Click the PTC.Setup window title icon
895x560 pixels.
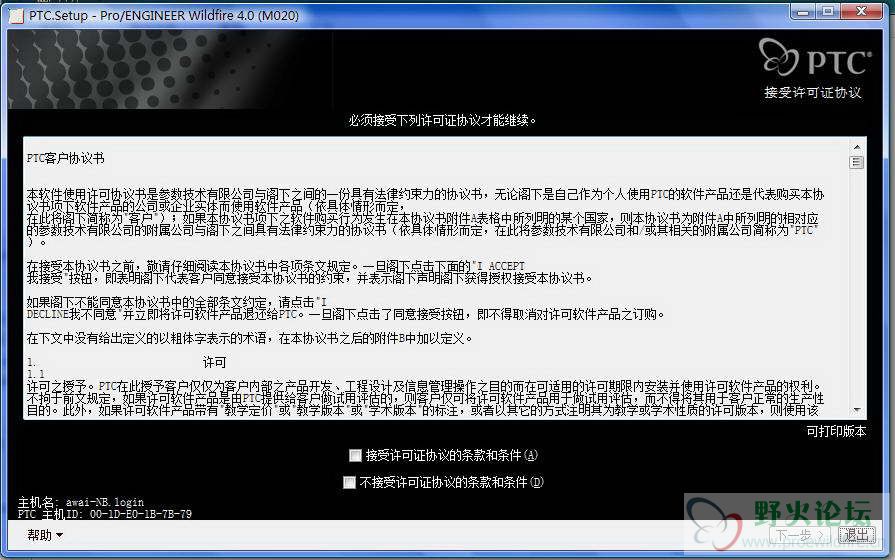tap(17, 15)
